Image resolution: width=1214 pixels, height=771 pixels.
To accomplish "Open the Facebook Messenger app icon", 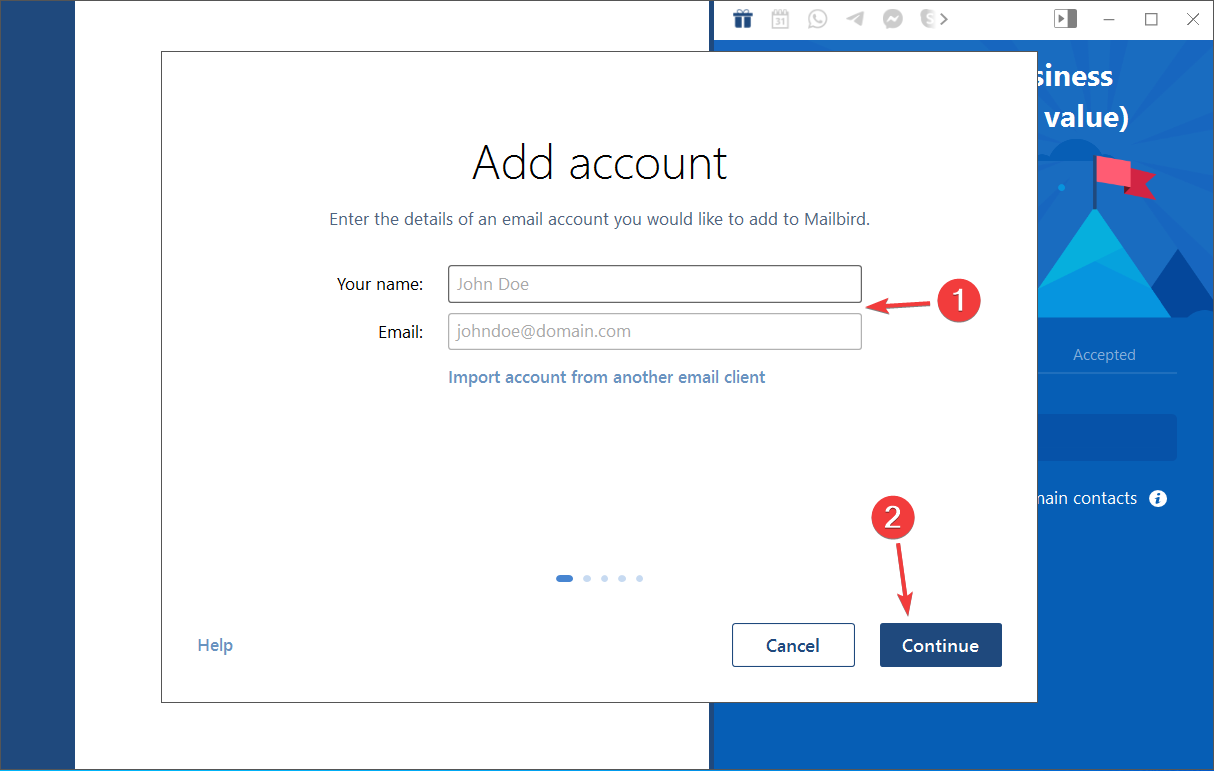I will click(x=893, y=19).
